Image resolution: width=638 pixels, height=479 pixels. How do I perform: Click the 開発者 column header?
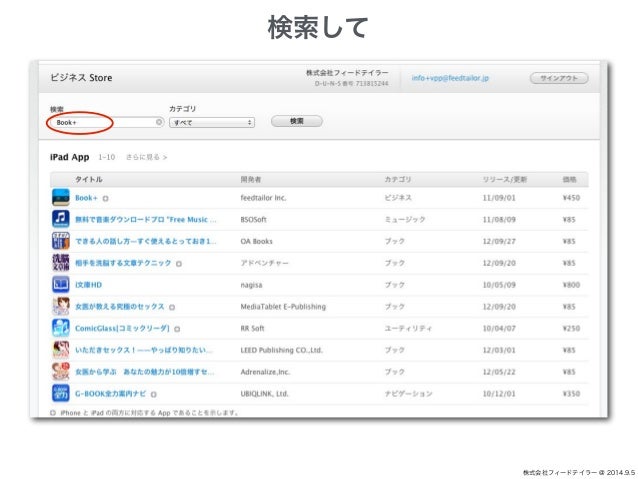point(251,179)
